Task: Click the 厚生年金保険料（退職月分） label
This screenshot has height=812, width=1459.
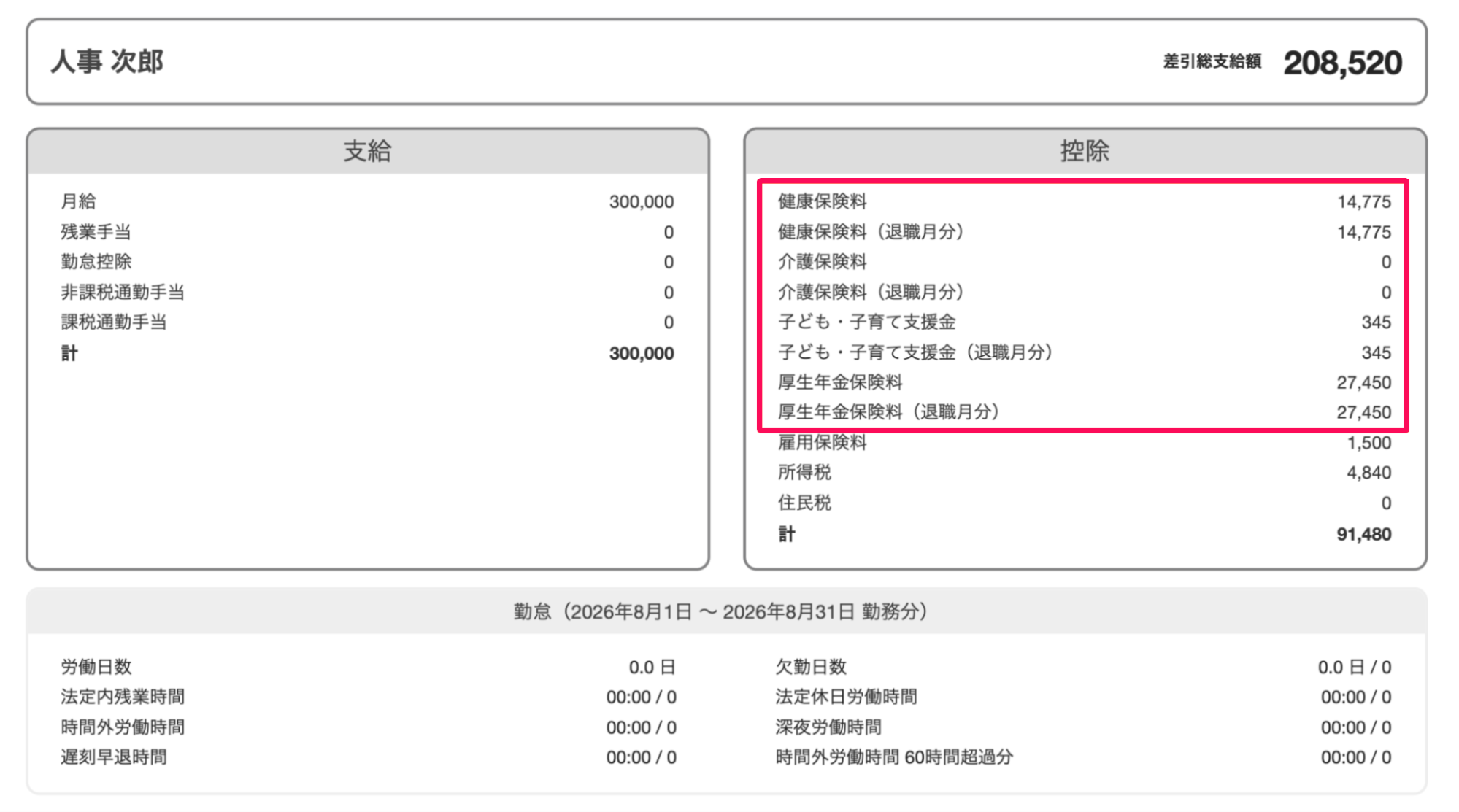Action: point(888,412)
